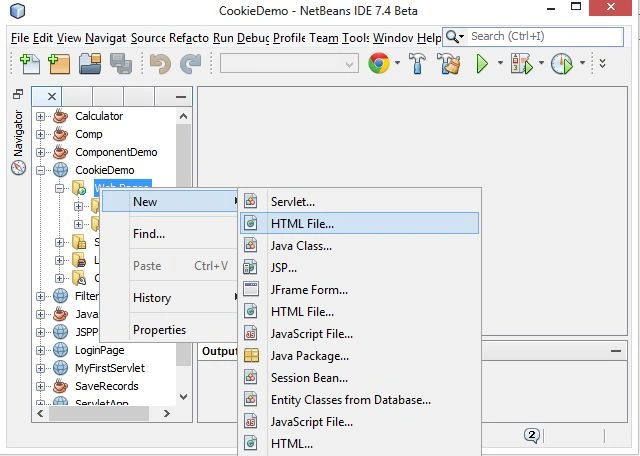Open the Edit menu
This screenshot has height=456, width=640.
[x=43, y=38]
